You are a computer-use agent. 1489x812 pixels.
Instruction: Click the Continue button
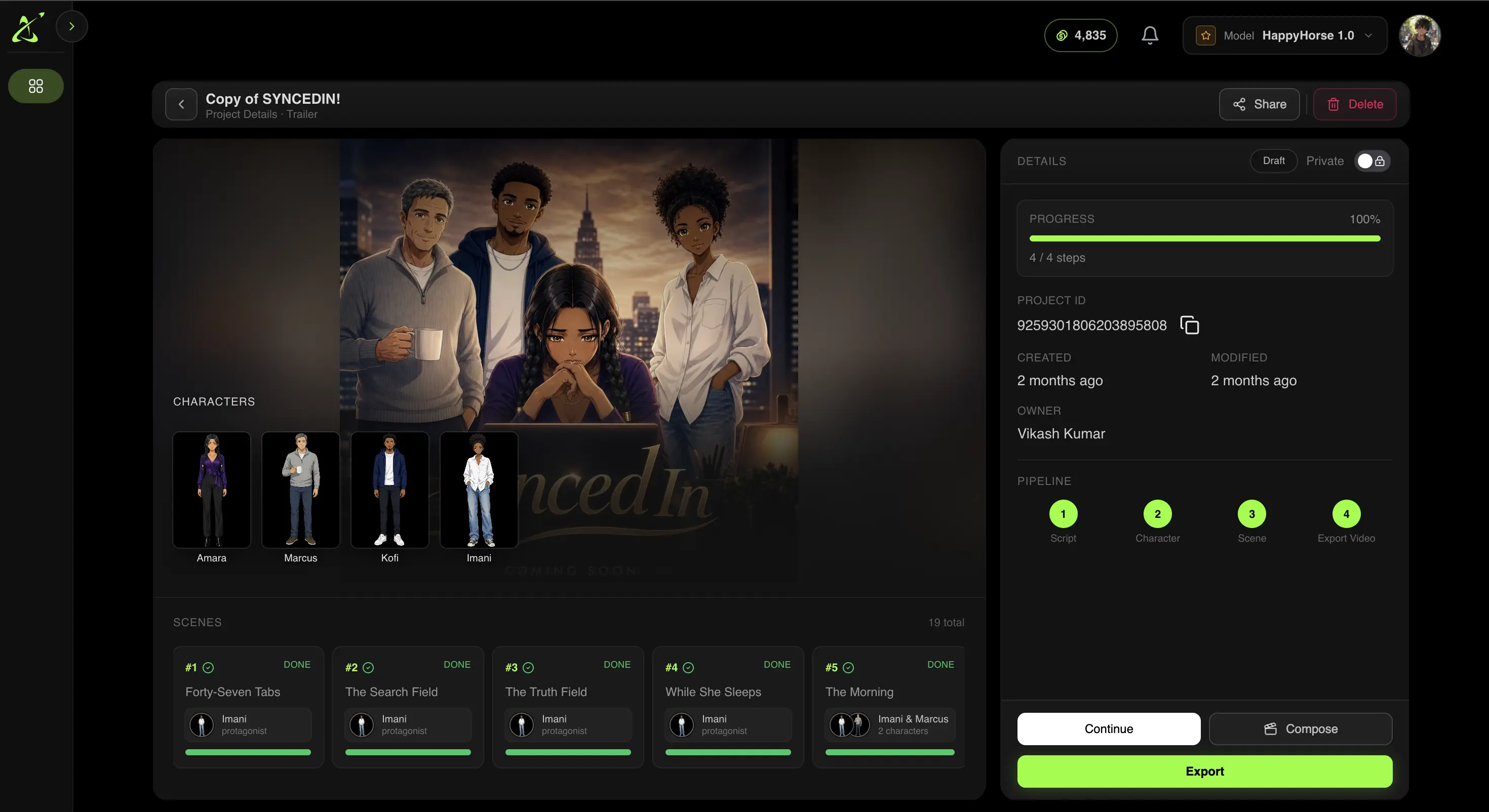1109,729
